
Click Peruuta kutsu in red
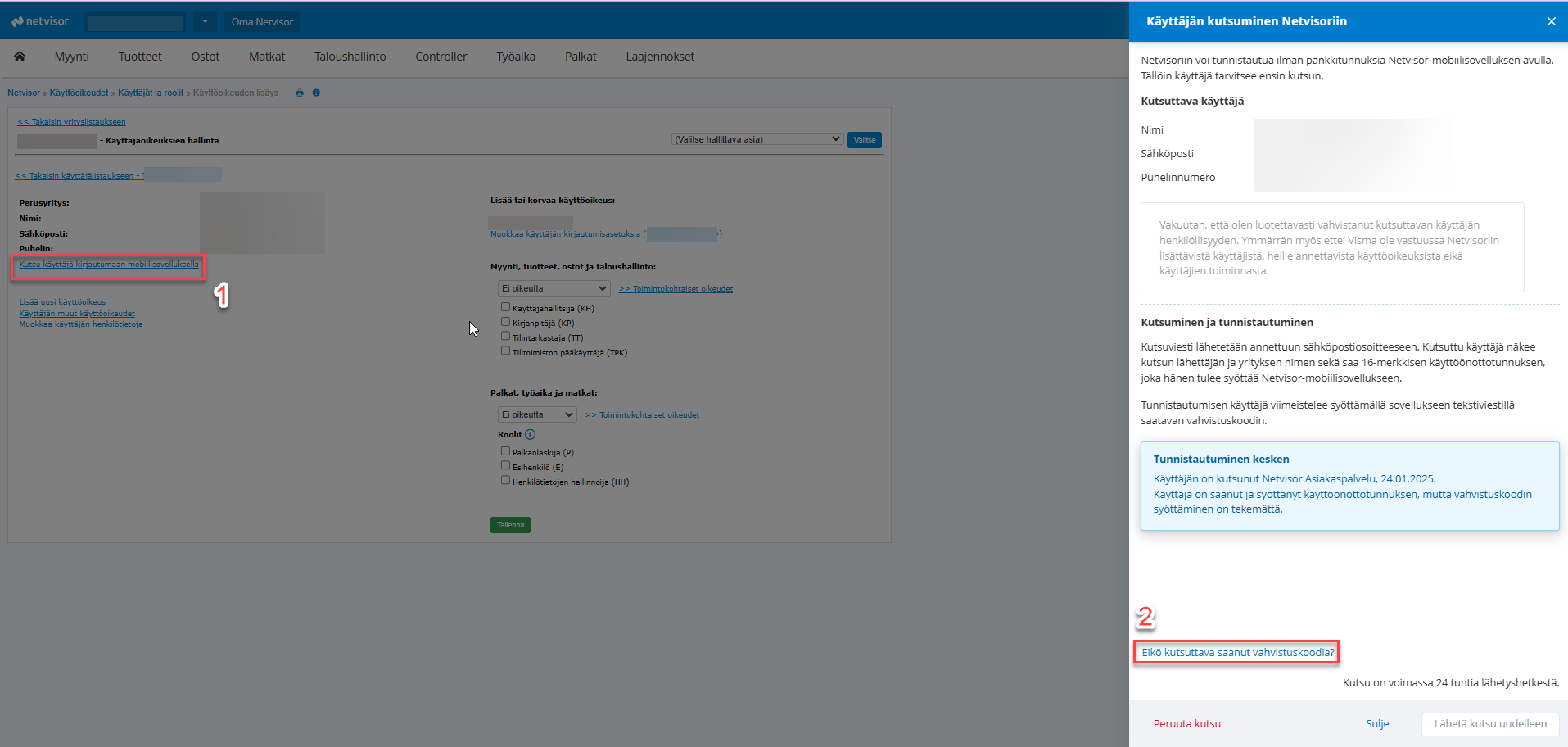(x=1187, y=724)
